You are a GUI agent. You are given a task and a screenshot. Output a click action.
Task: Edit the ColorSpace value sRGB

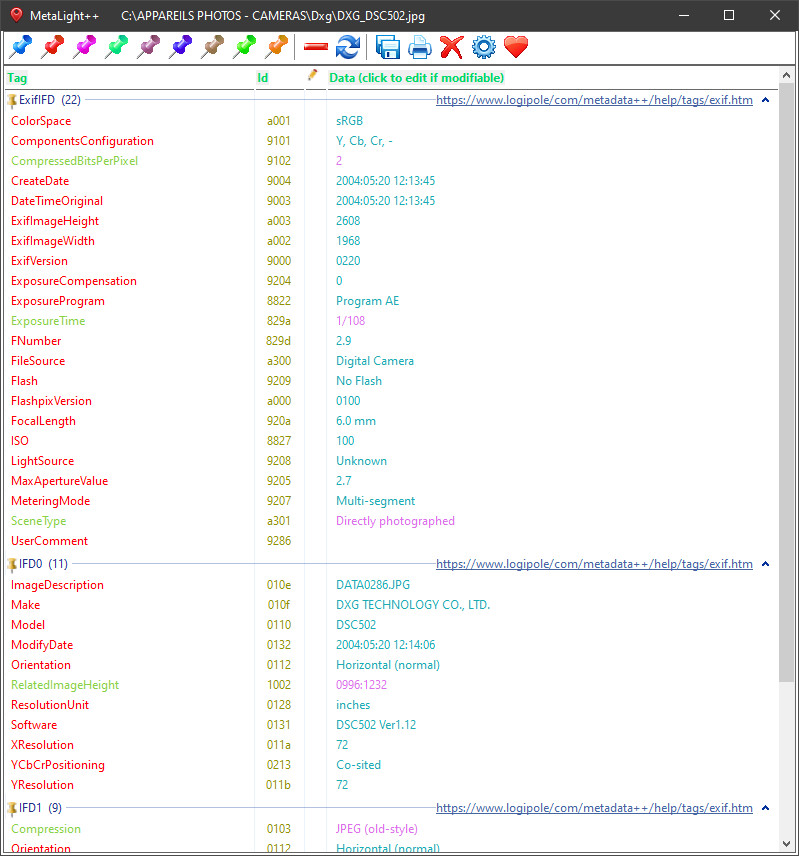(x=349, y=121)
